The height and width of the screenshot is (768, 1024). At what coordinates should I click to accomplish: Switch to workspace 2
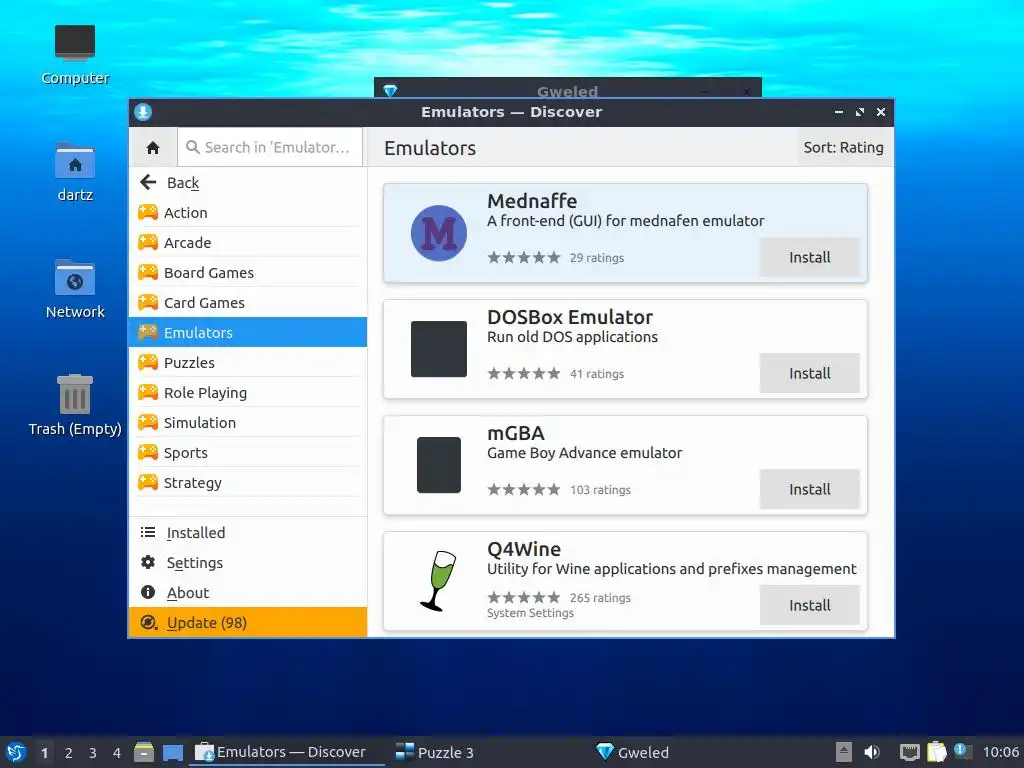coord(69,753)
